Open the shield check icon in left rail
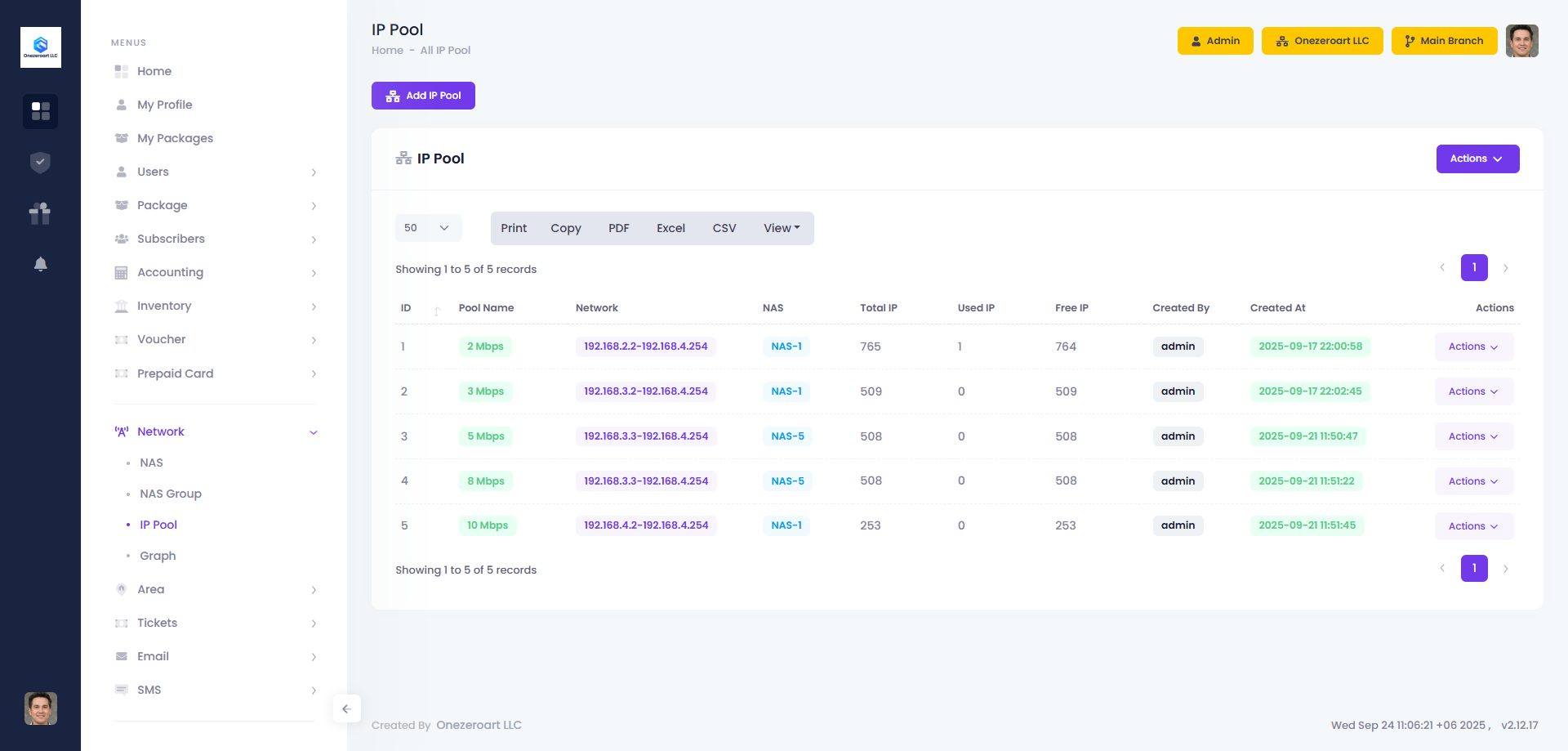1568x751 pixels. tap(40, 163)
